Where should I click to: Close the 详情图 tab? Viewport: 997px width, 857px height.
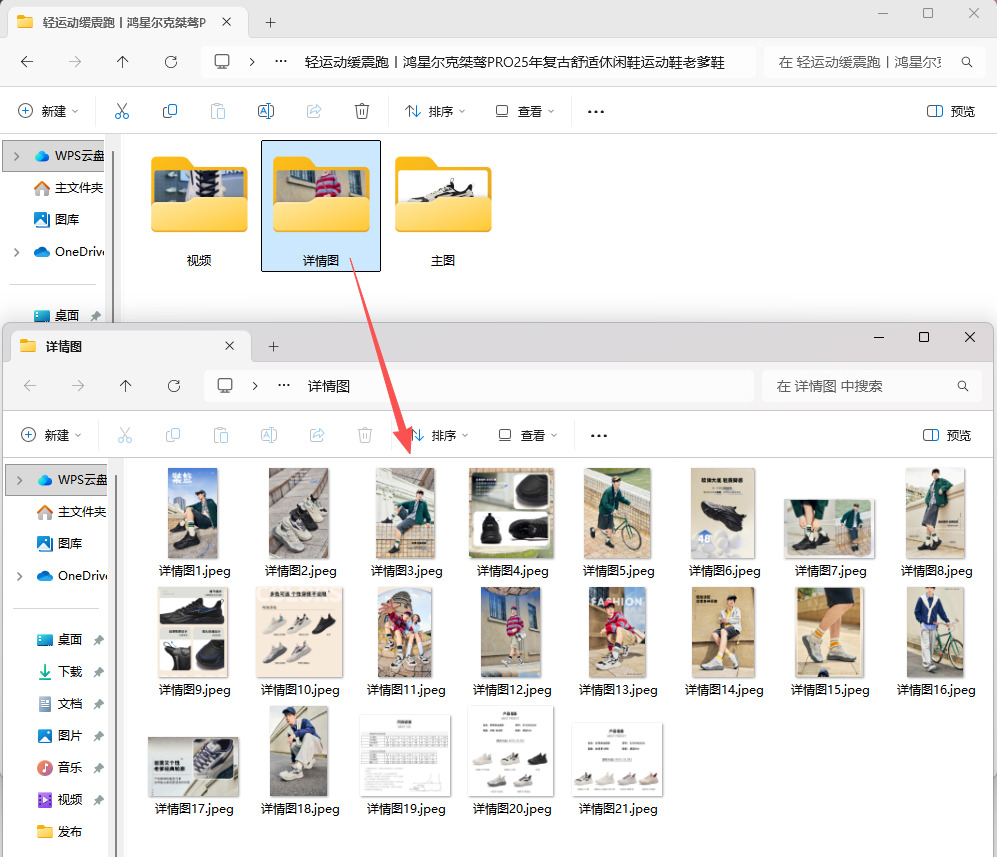coord(230,346)
